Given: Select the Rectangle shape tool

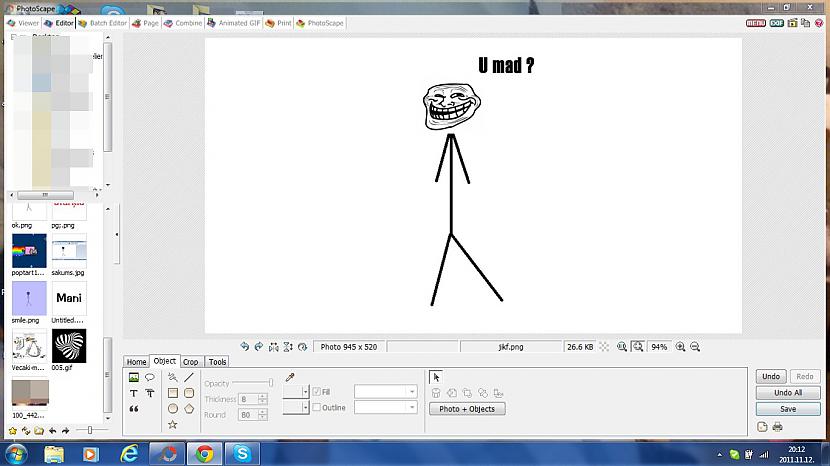Looking at the screenshot, I should coord(173,393).
